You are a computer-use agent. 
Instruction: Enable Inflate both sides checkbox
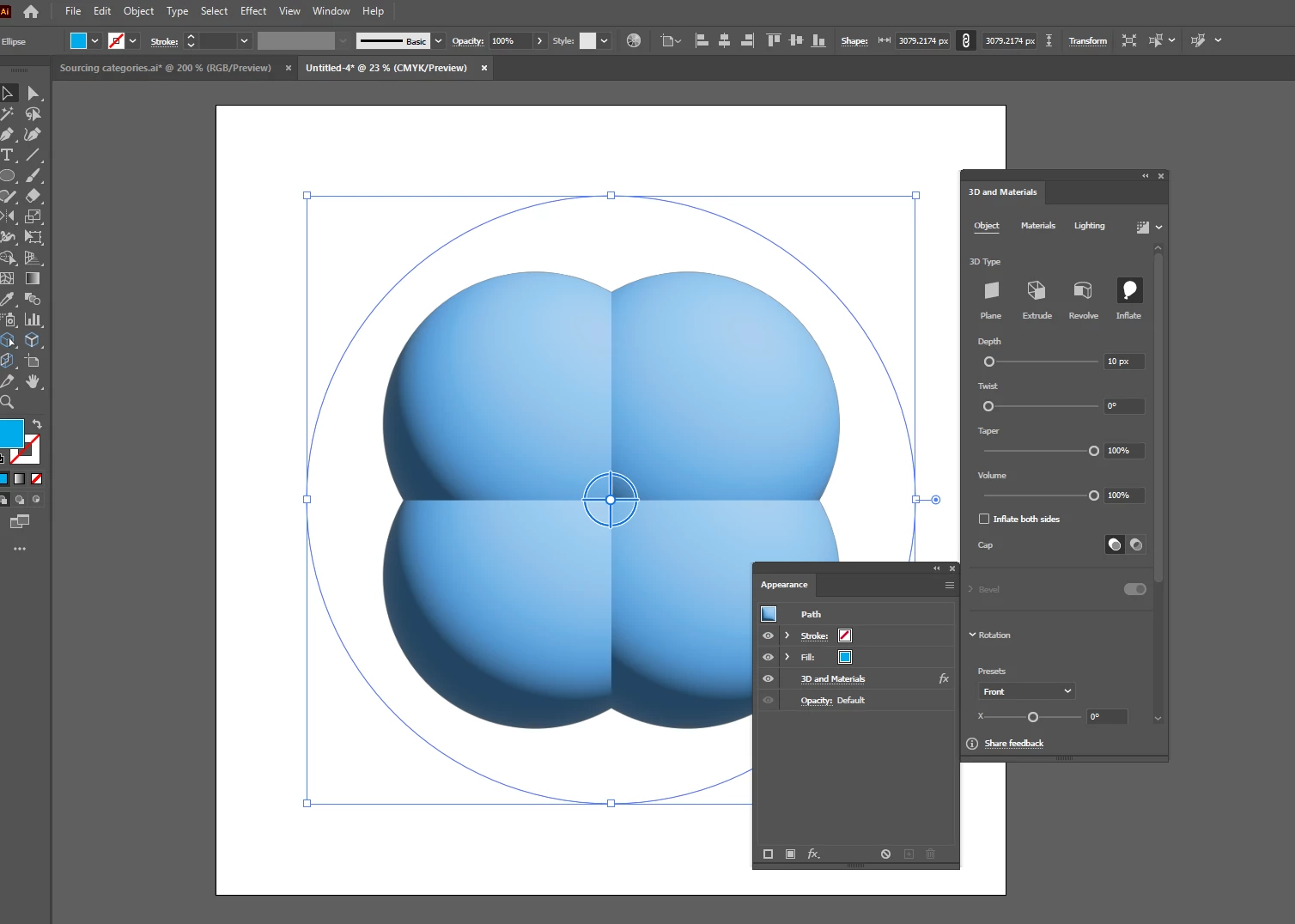pos(984,519)
